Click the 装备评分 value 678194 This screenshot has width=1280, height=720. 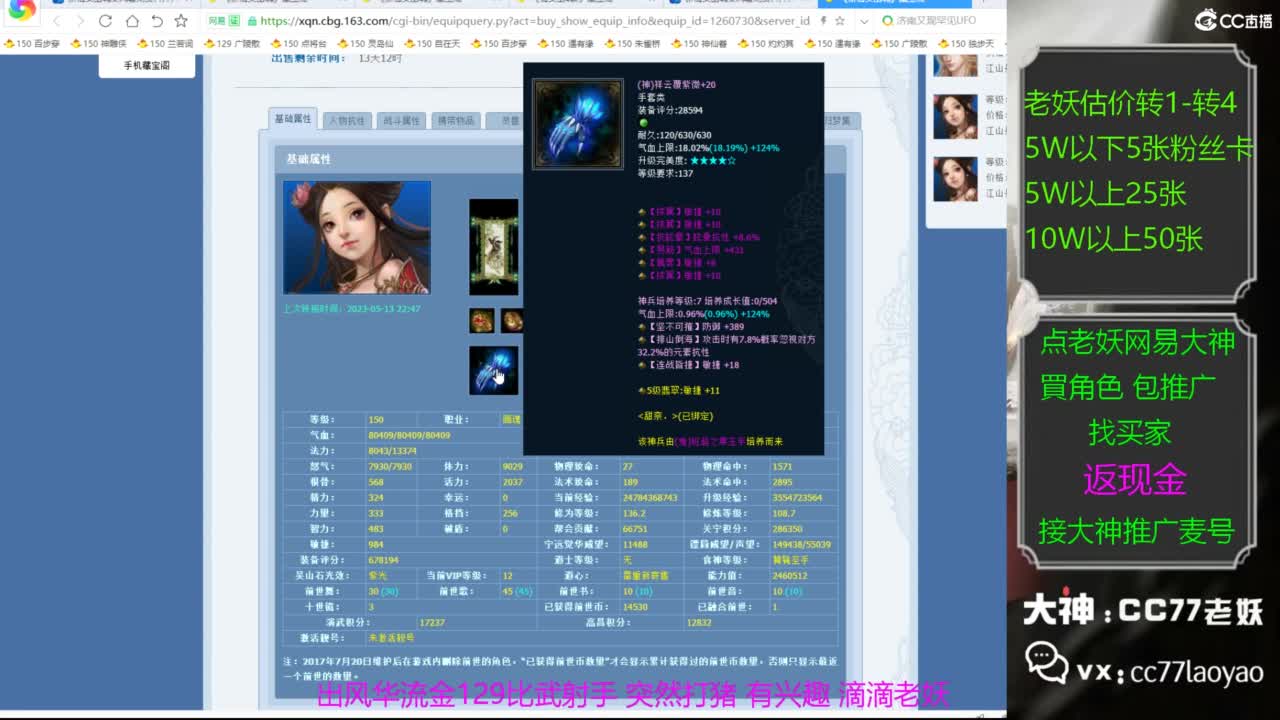pos(384,560)
